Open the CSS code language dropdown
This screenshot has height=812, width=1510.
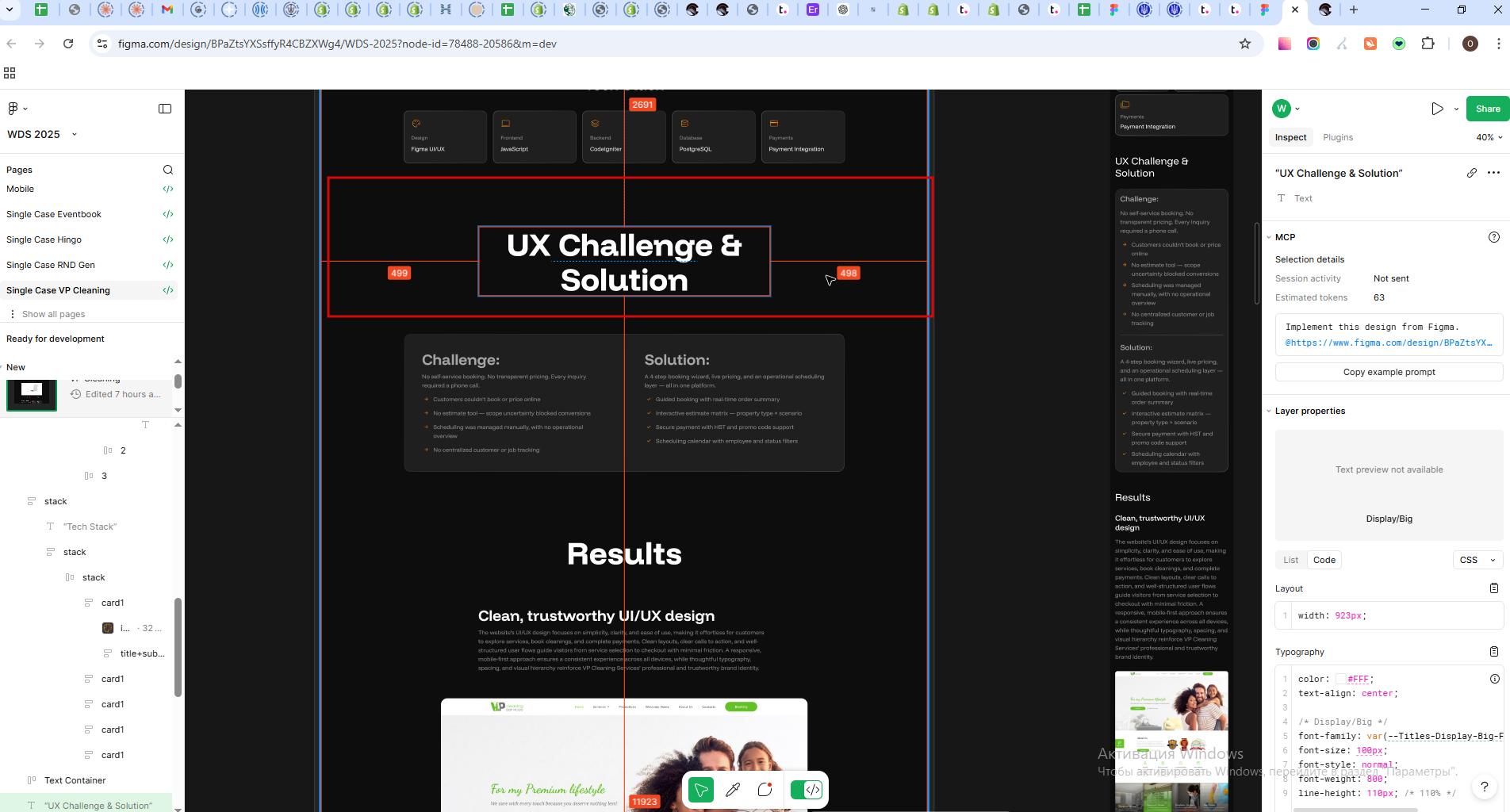click(x=1478, y=560)
